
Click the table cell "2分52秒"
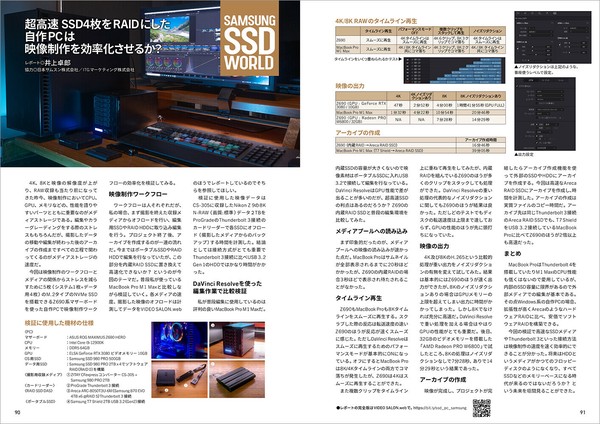[421, 105]
